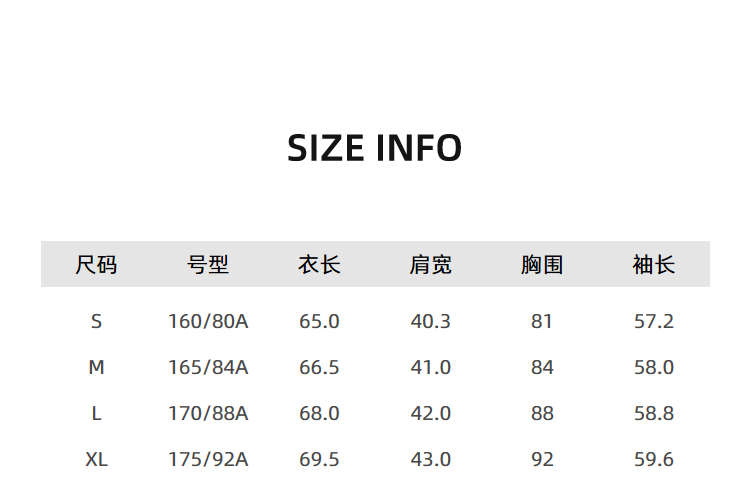Click the 衣长 column header
This screenshot has width=750, height=482.
point(319,265)
